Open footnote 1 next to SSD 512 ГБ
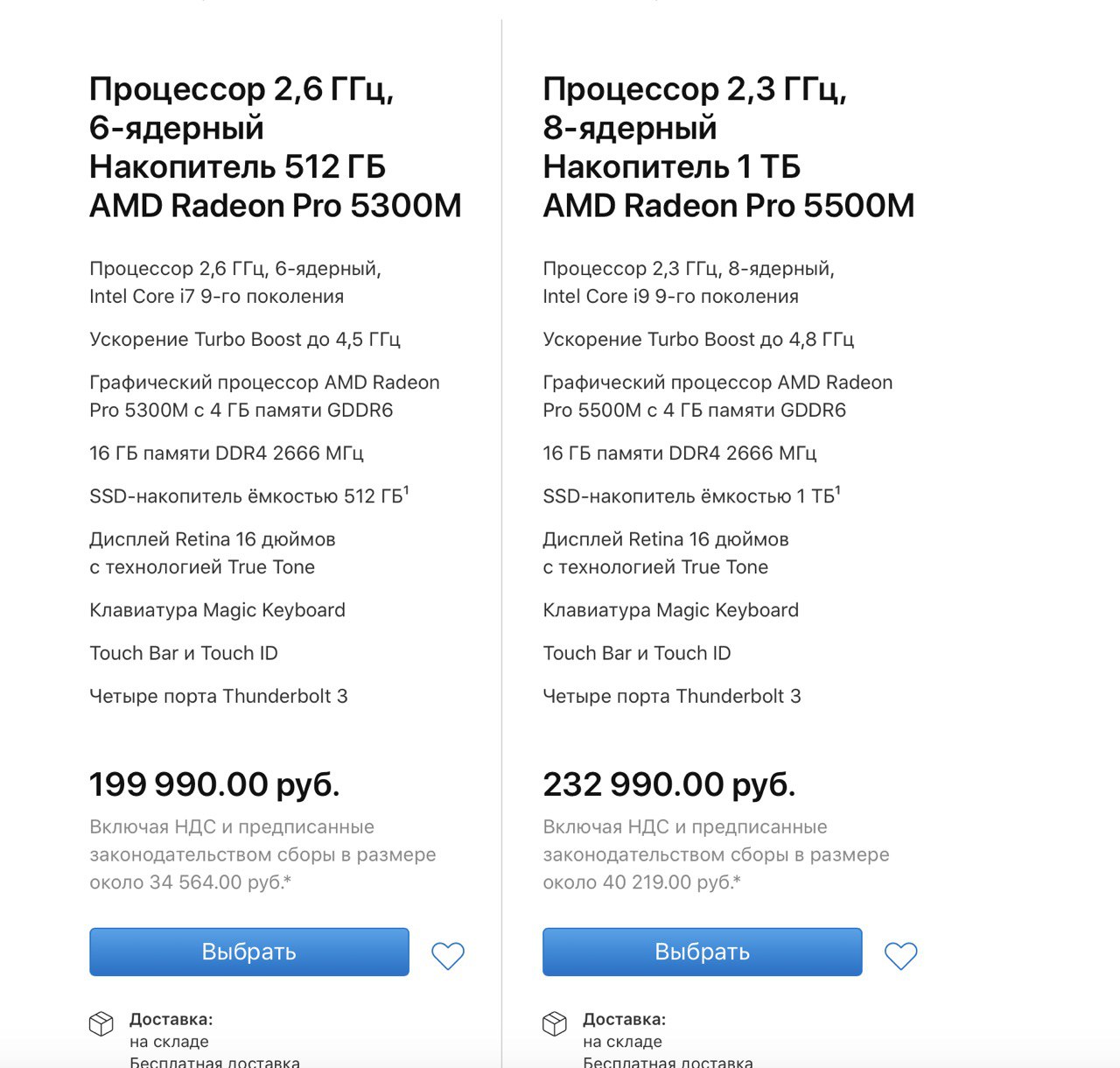The image size is (1120, 1068). (406, 490)
